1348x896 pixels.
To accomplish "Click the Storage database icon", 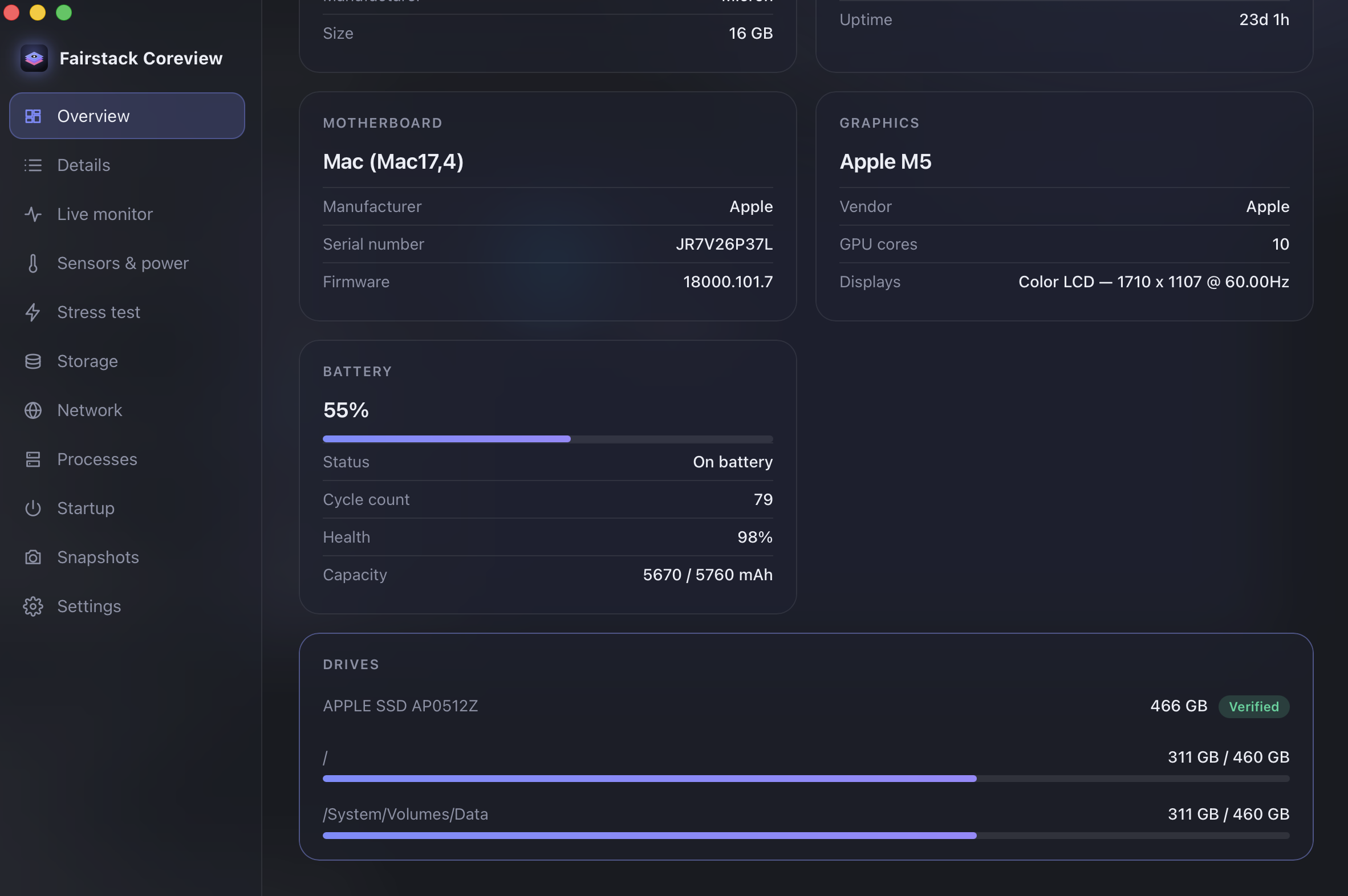I will pos(33,361).
